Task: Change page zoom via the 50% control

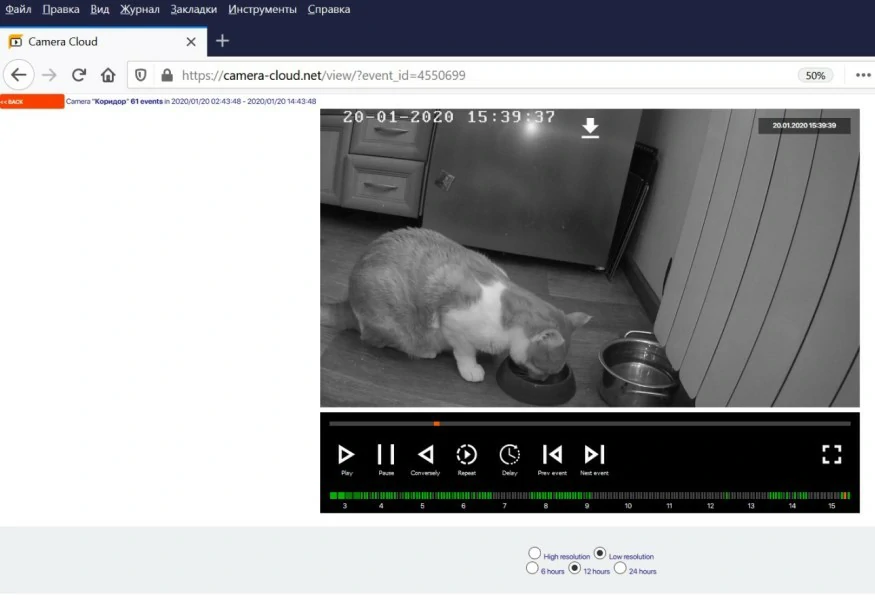Action: click(815, 75)
